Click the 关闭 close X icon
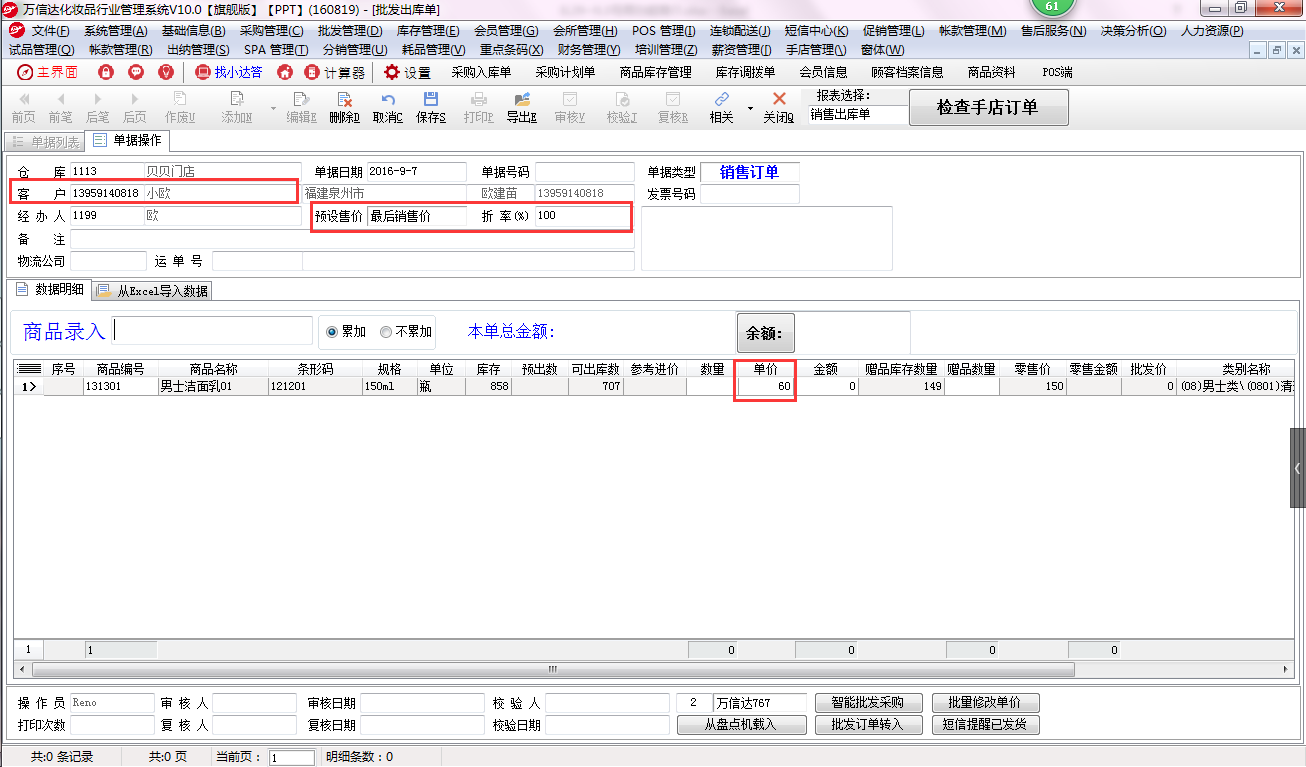Screen dimensions: 1306x767 779,107
